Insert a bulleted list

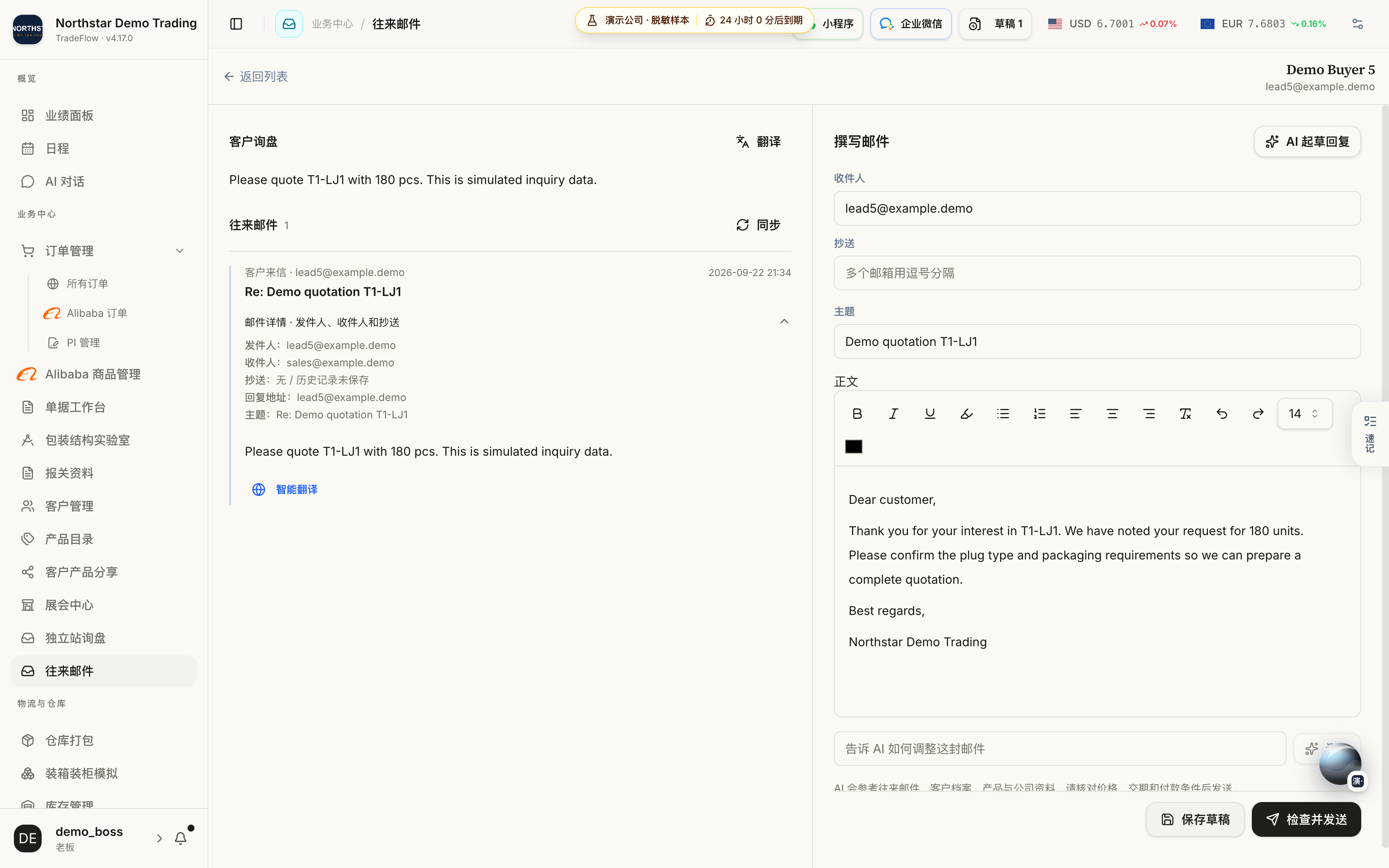pyautogui.click(x=1003, y=414)
